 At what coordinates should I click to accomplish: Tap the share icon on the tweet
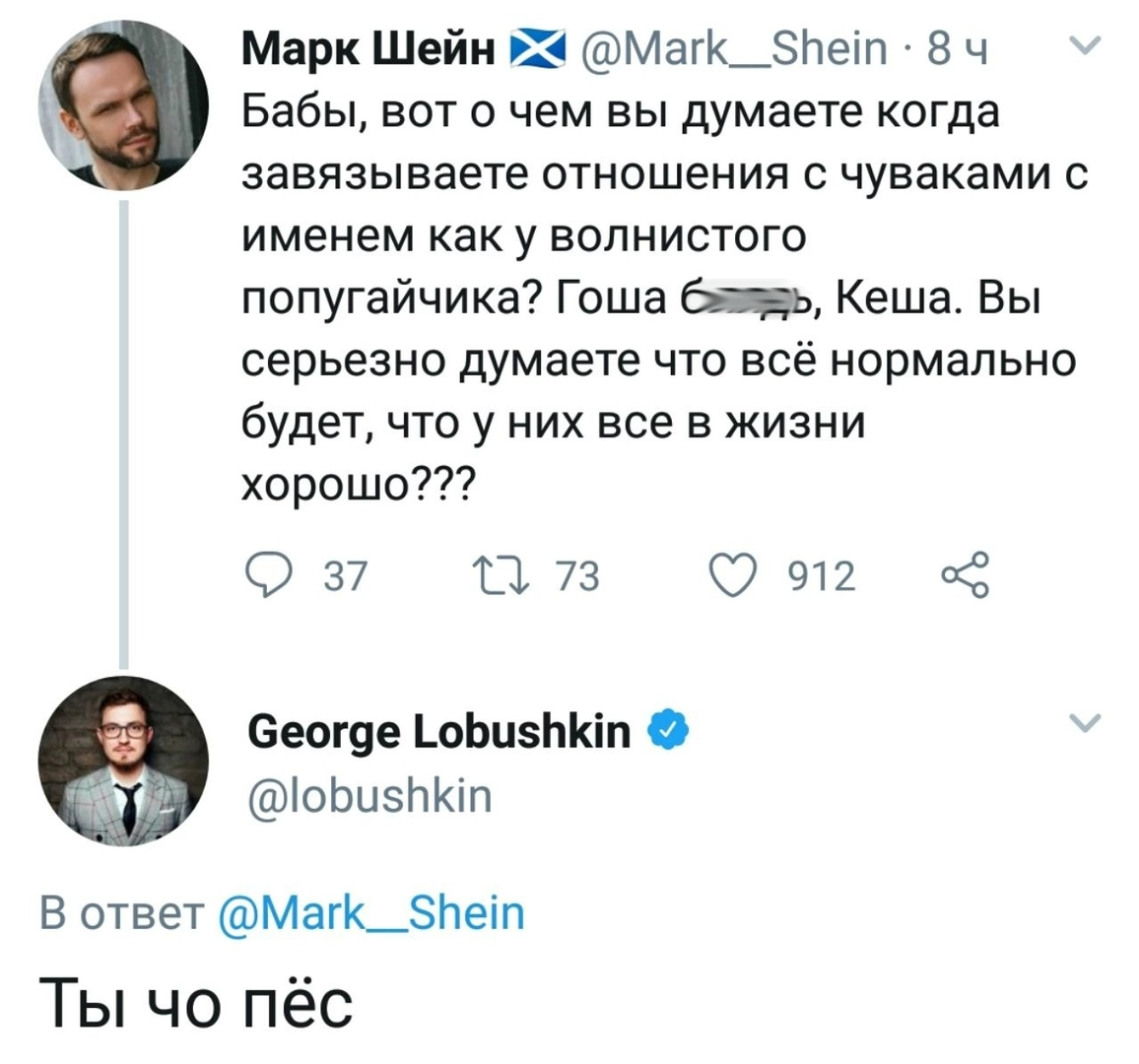pos(964,575)
